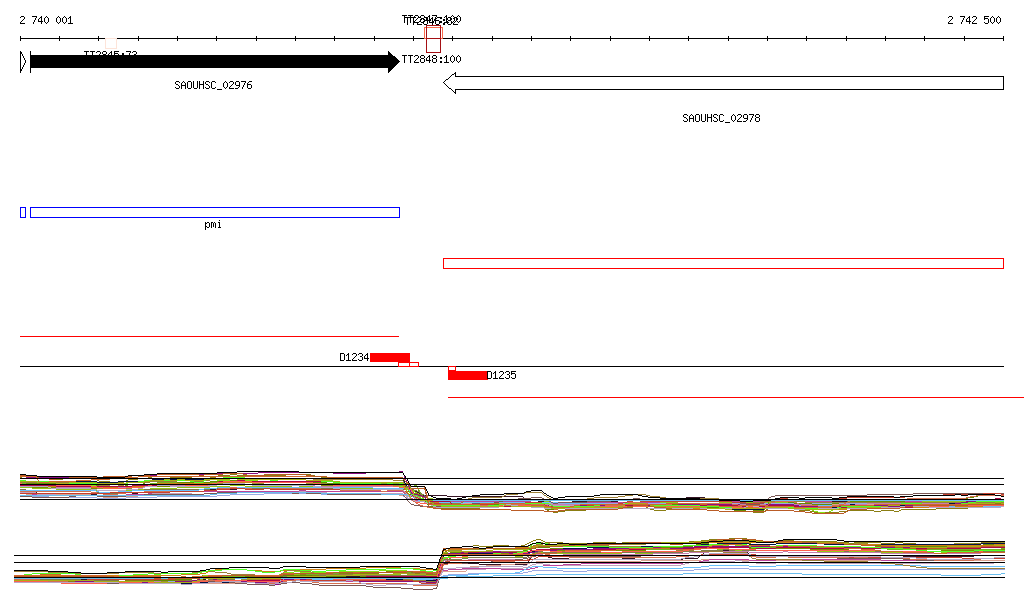The width and height of the screenshot is (1024, 611).
Task: Click the SAOUHSC_02978 gene label
Action: [721, 118]
